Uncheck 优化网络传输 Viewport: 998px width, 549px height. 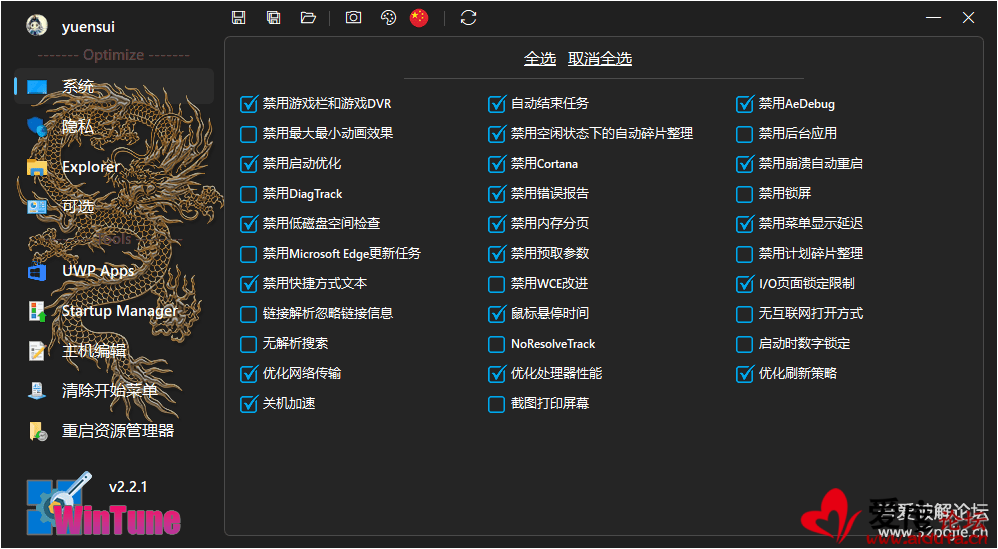pos(248,373)
